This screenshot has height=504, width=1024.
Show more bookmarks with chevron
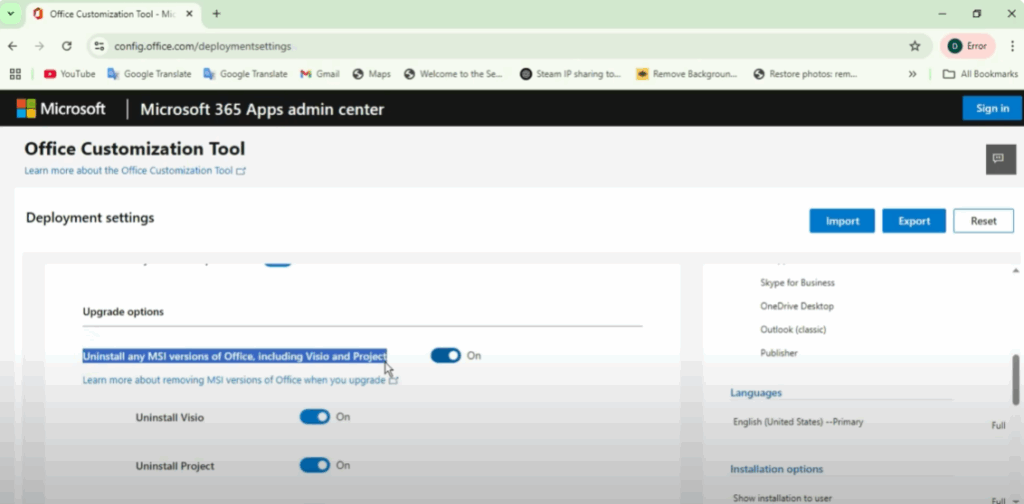coord(912,74)
